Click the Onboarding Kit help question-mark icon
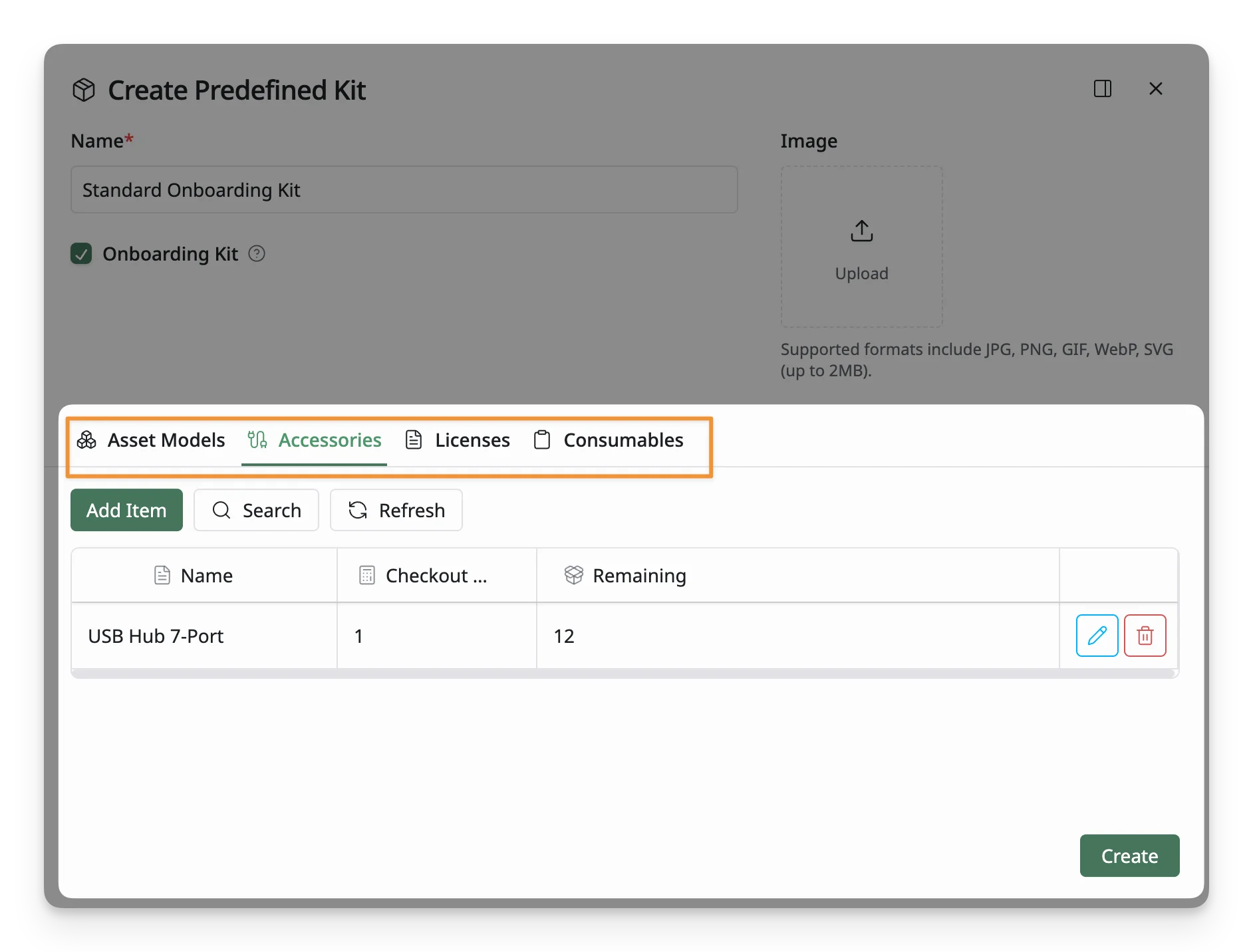Viewport: 1253px width, 952px height. coord(257,253)
